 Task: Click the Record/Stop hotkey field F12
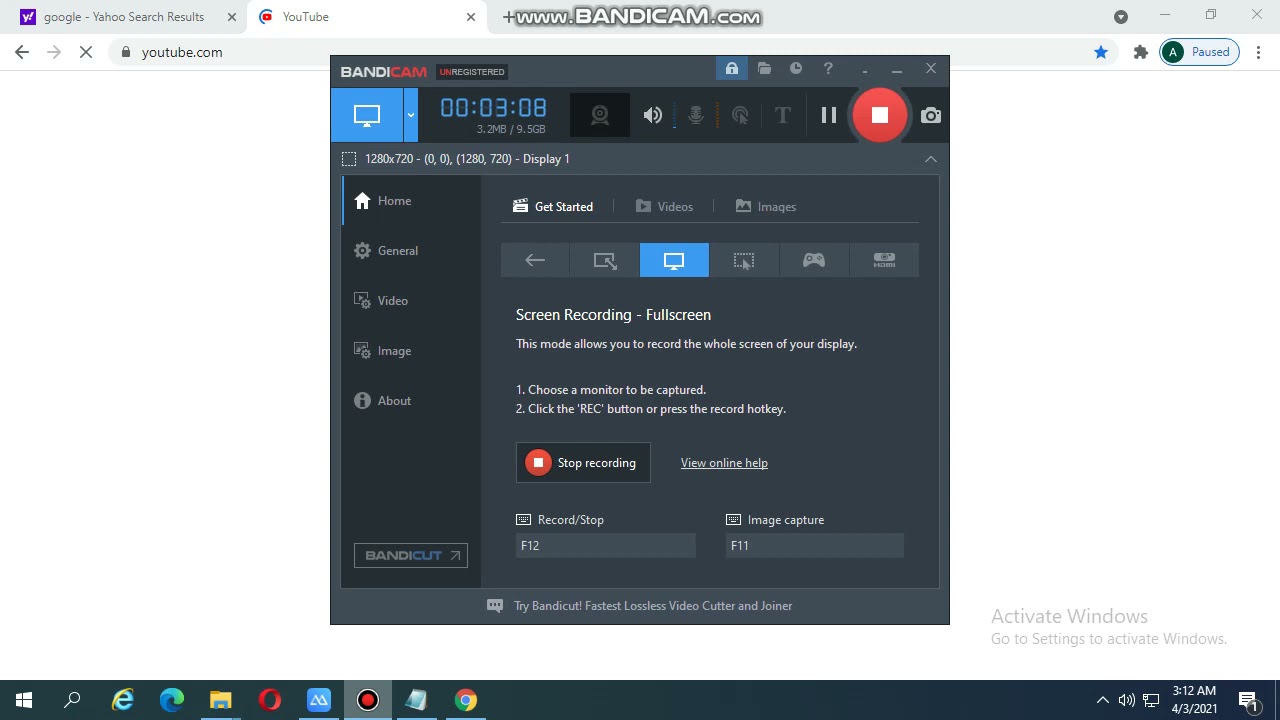click(606, 545)
